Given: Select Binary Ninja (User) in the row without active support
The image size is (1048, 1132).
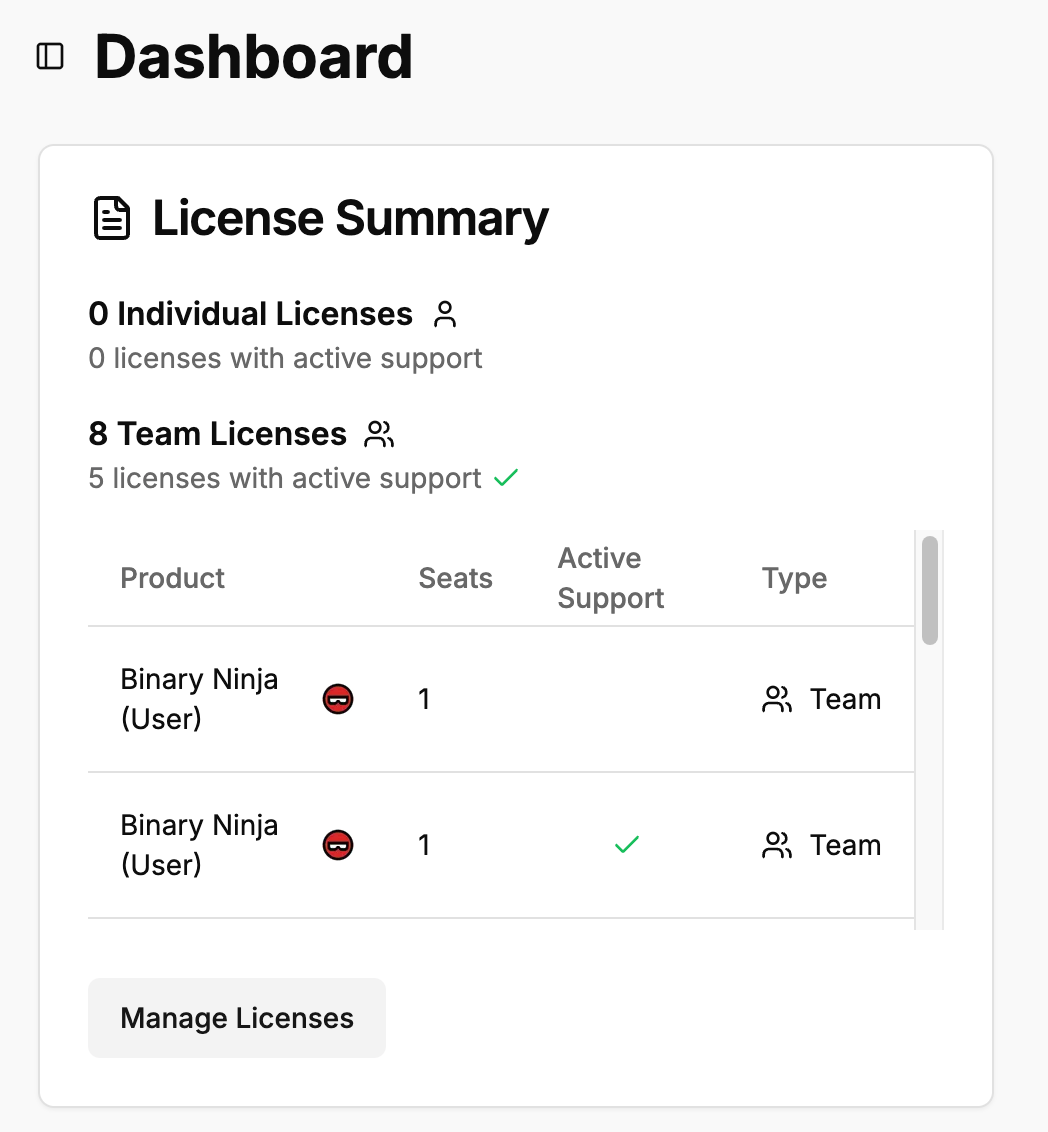Looking at the screenshot, I should tap(199, 699).
